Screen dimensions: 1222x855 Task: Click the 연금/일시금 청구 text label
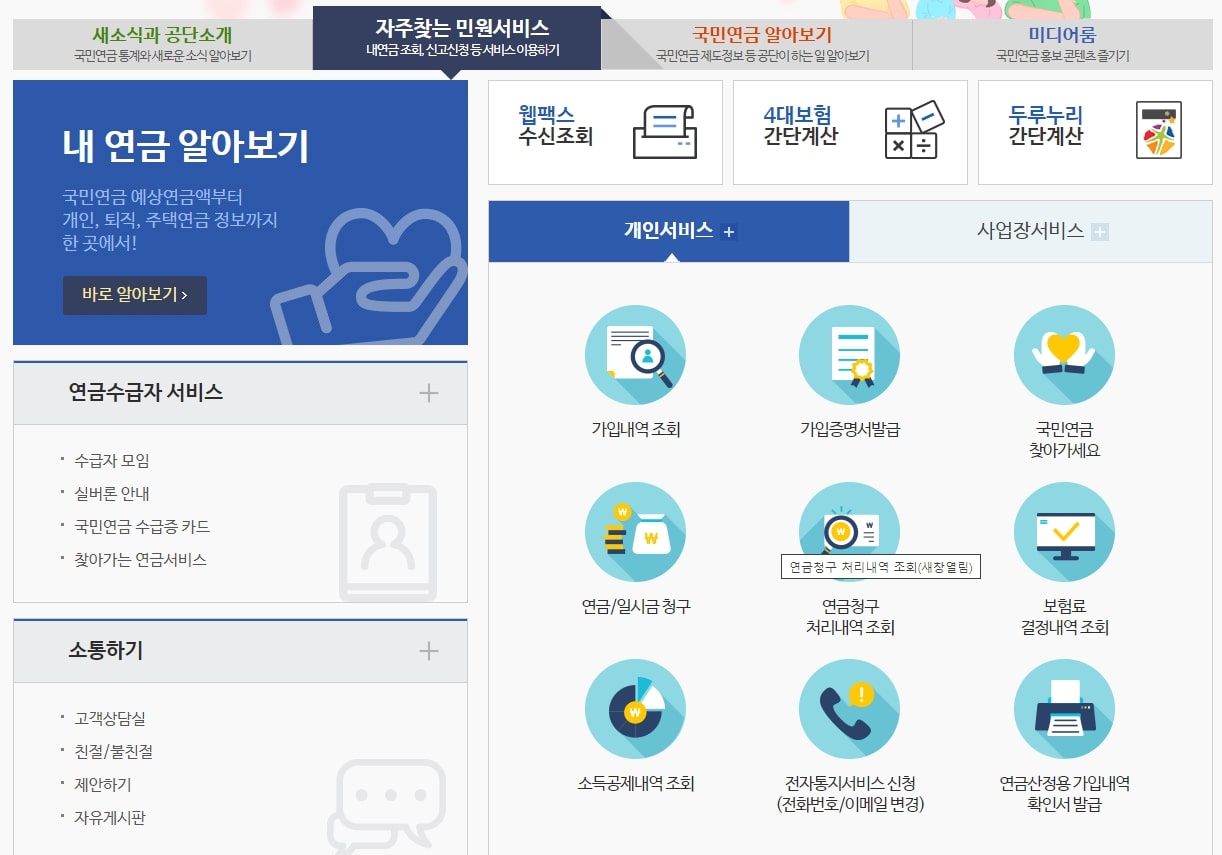point(636,607)
